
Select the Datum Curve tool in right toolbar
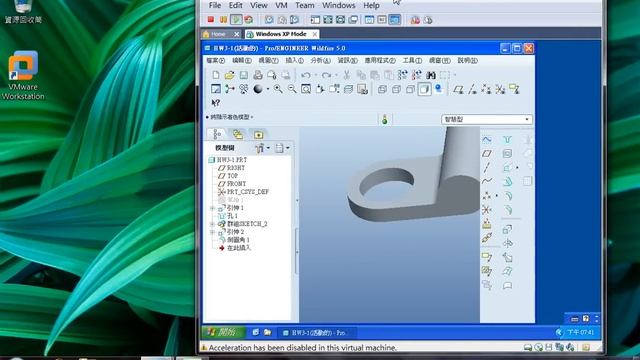tap(487, 181)
